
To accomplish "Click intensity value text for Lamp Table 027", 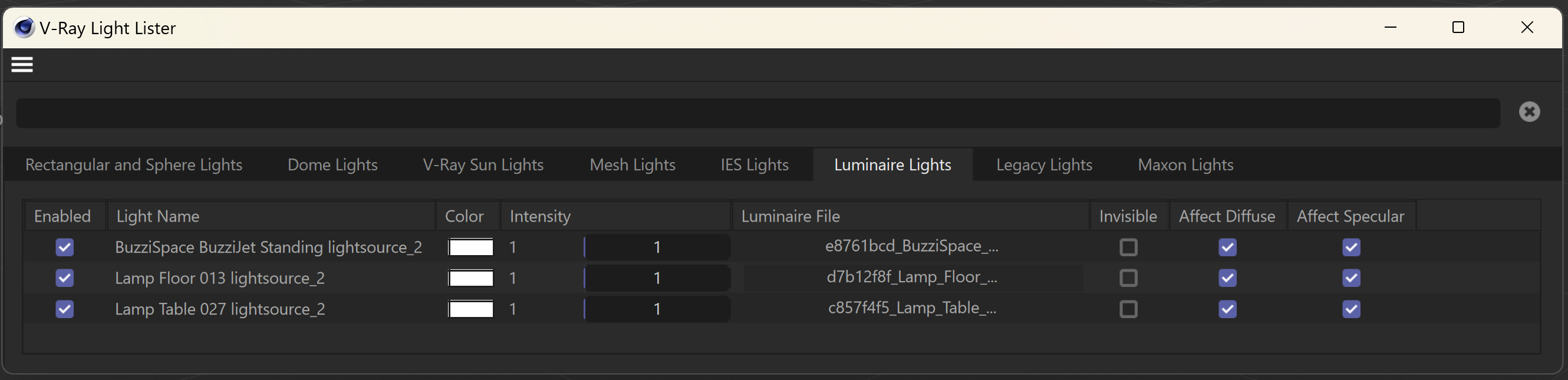I will click(x=513, y=309).
